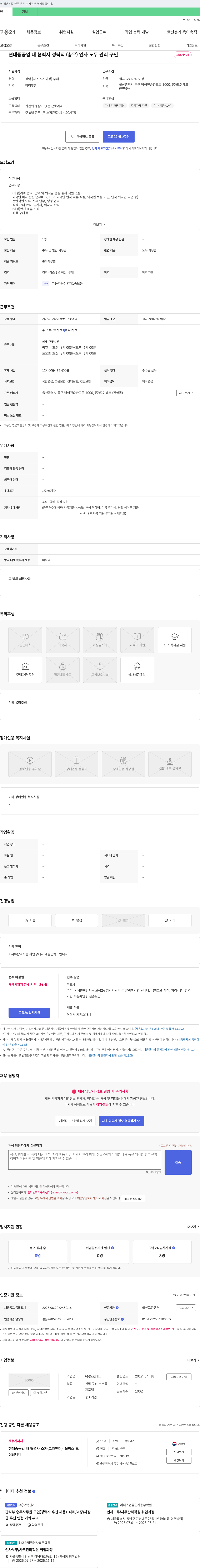This screenshot has height=1568, width=200.
Task: Open the 실업급여 main menu
Action: point(99,32)
